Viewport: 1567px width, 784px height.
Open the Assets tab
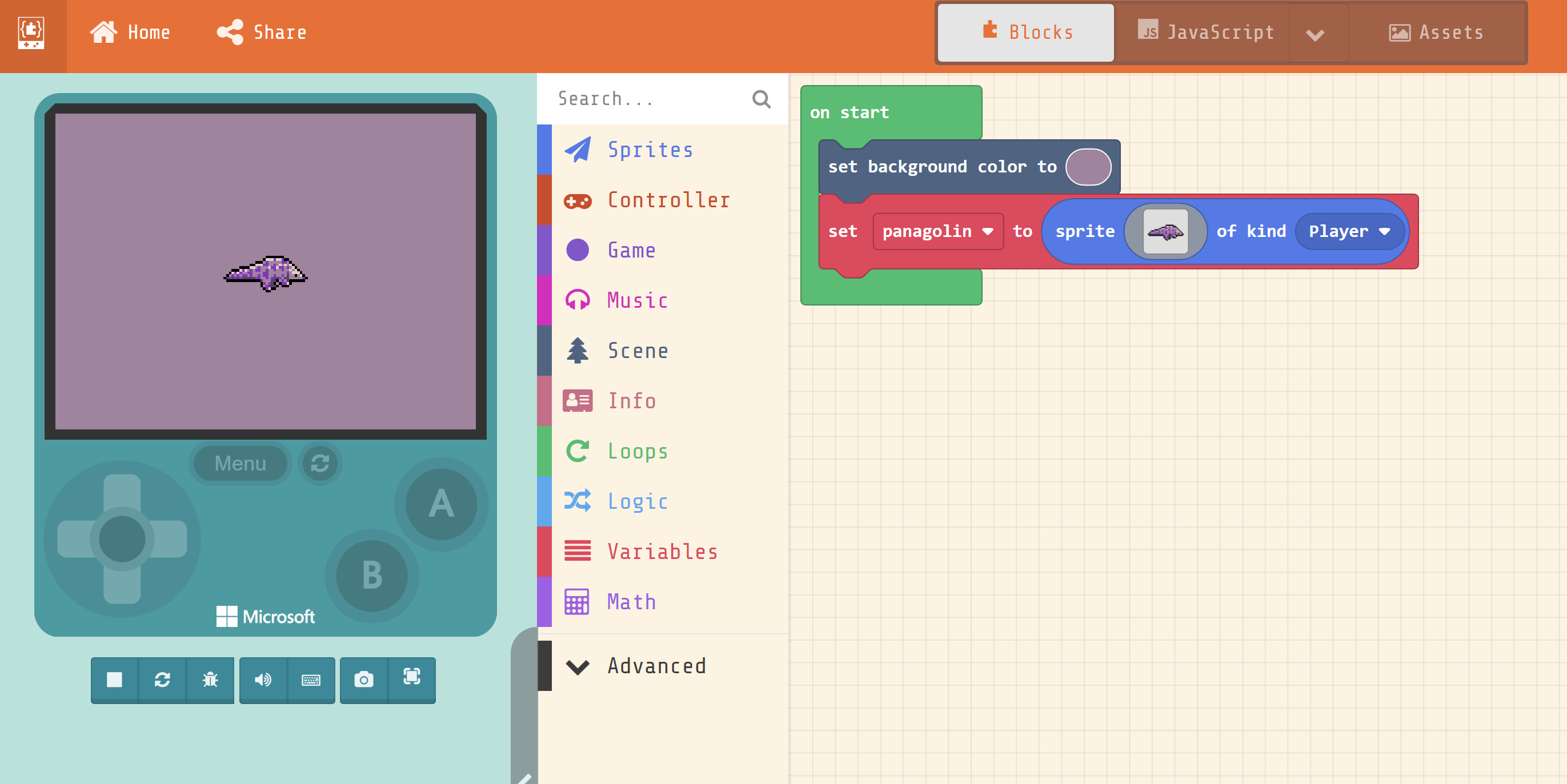click(1436, 32)
